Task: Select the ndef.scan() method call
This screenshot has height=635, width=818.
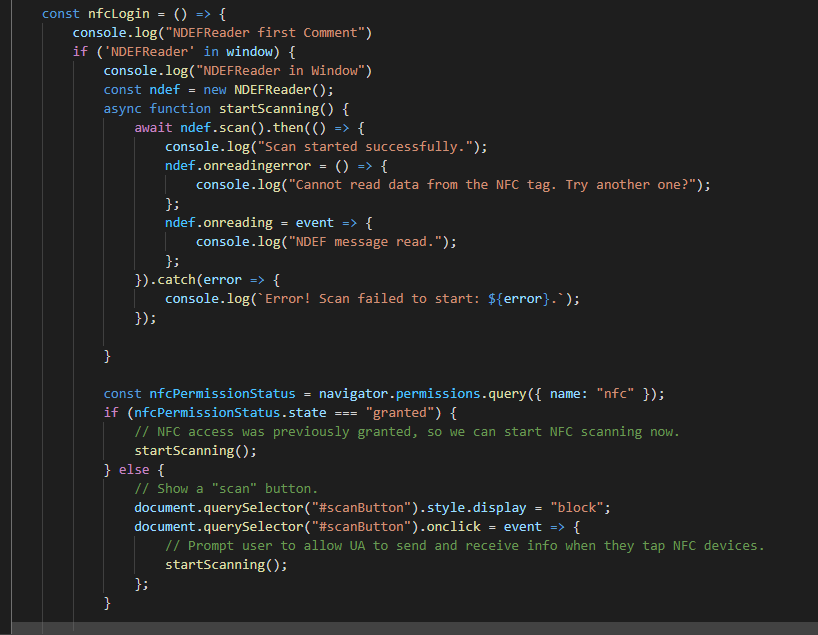Action: coord(222,127)
